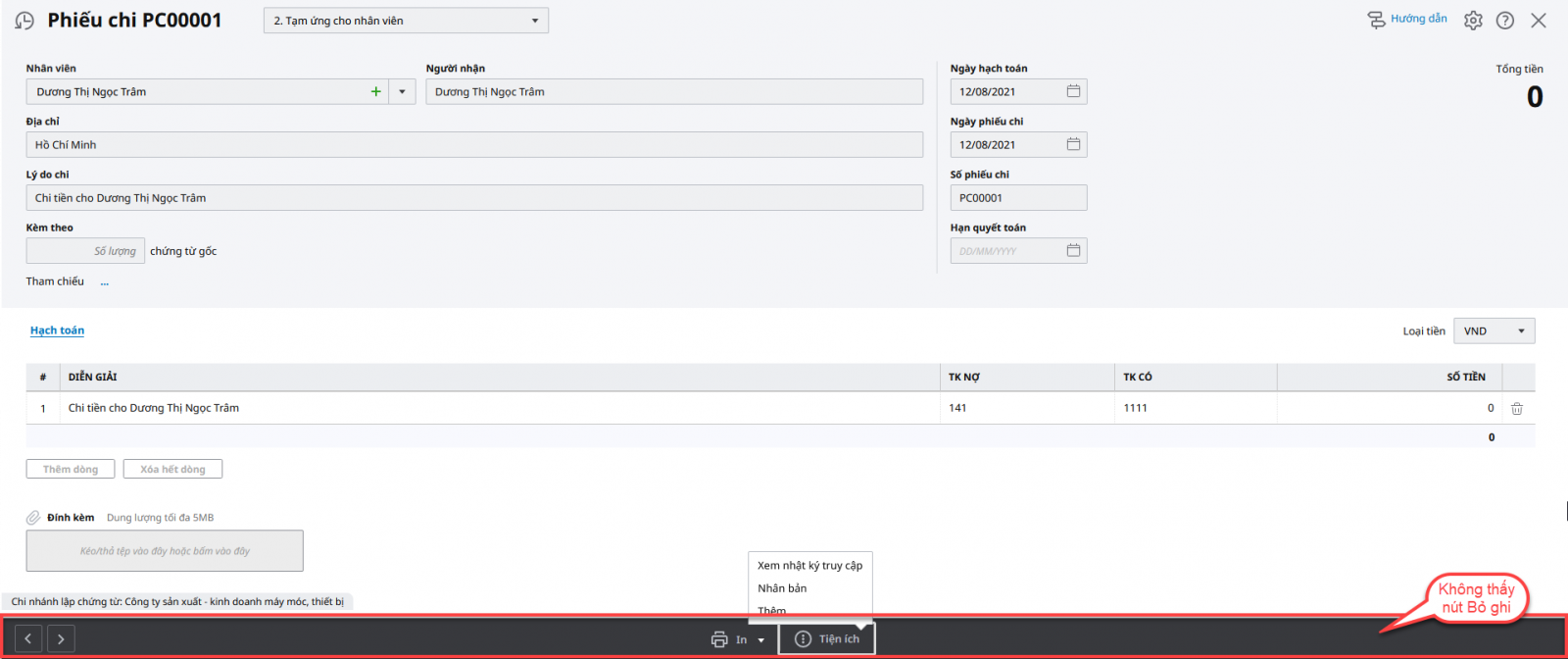Viewport: 1568px width, 659px height.
Task: Open calendar for Ngày hạch toán
Action: coord(1073,91)
